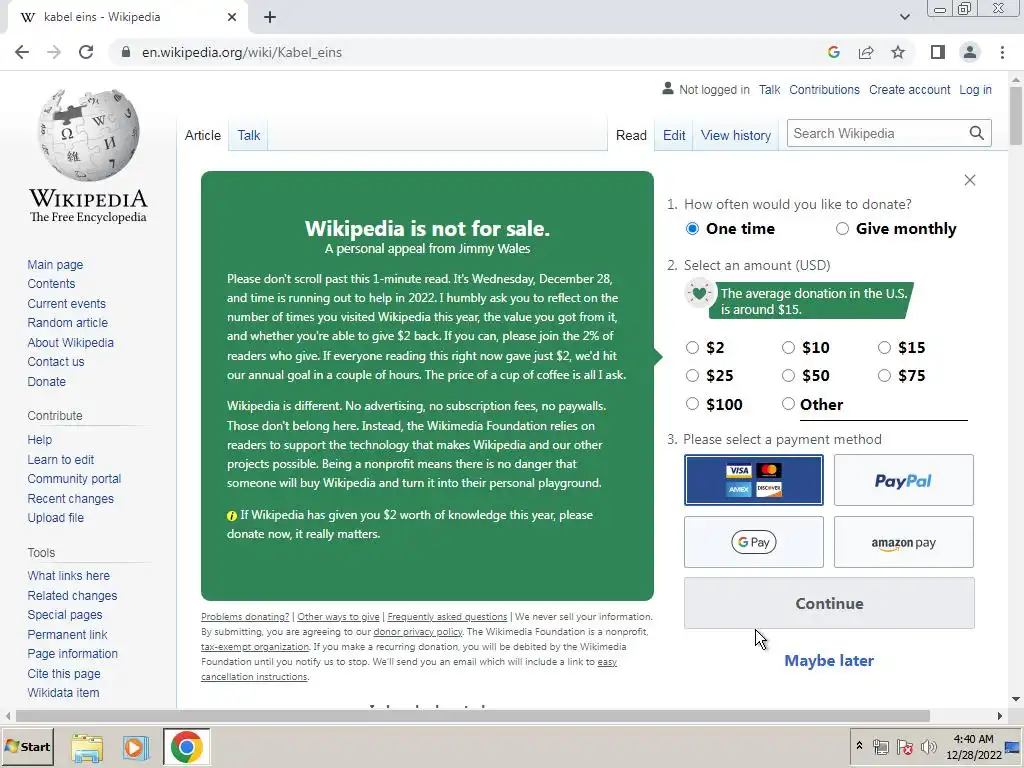Select the Read tab
The width and height of the screenshot is (1024, 768).
click(631, 135)
